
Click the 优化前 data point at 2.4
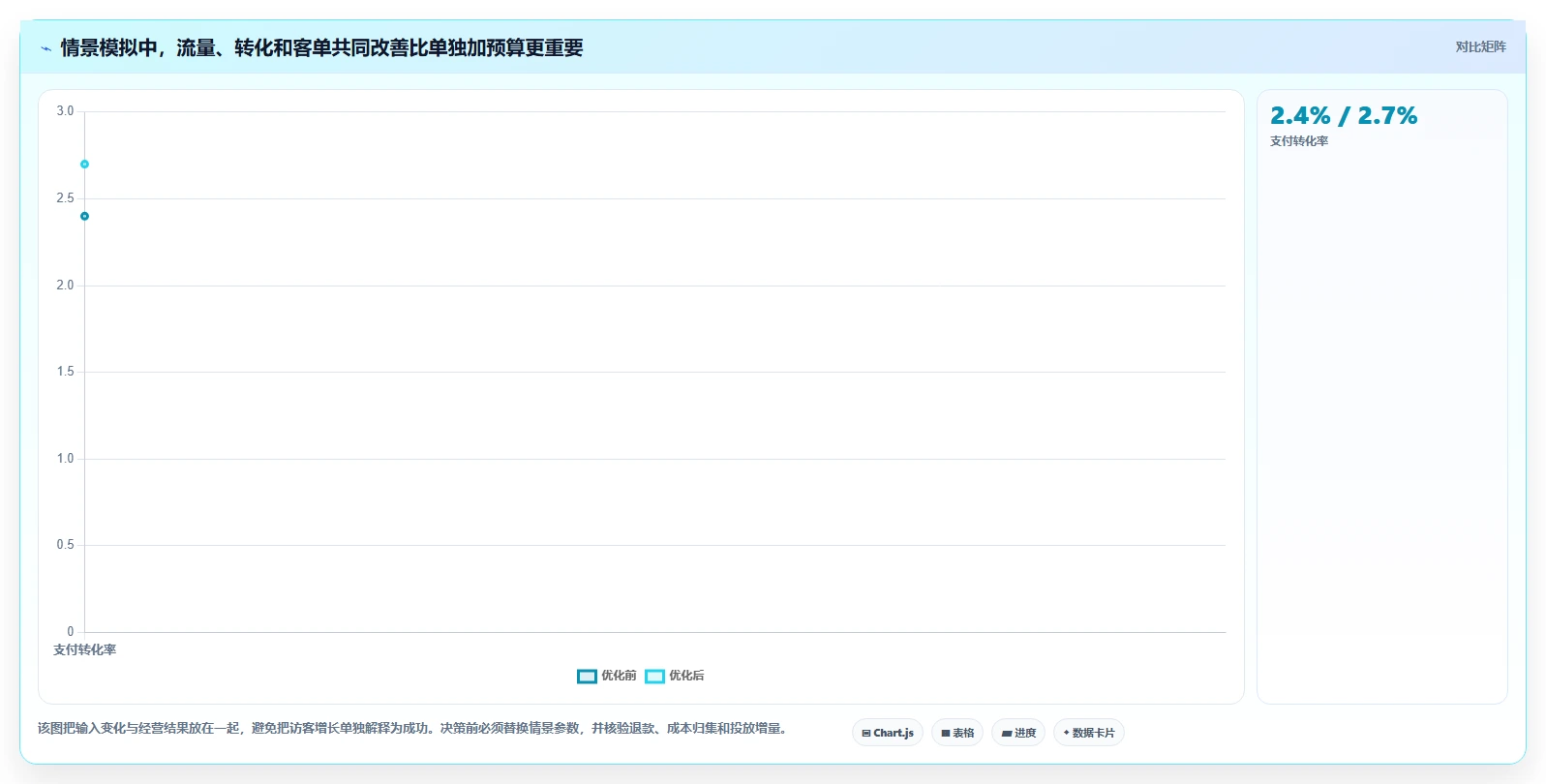click(84, 216)
